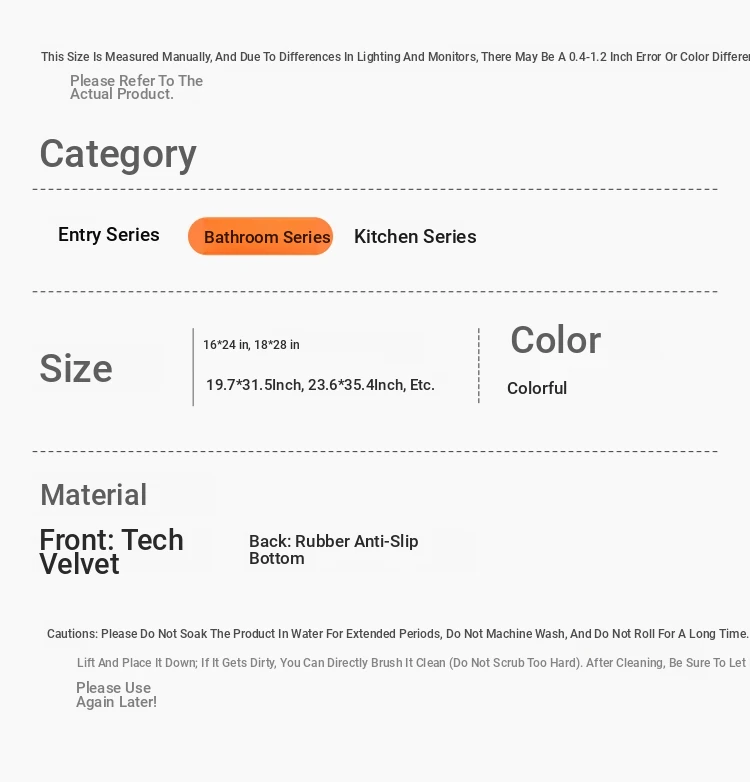
Task: Click the 16*24 in, 18*28 in size text
Action: tap(251, 345)
